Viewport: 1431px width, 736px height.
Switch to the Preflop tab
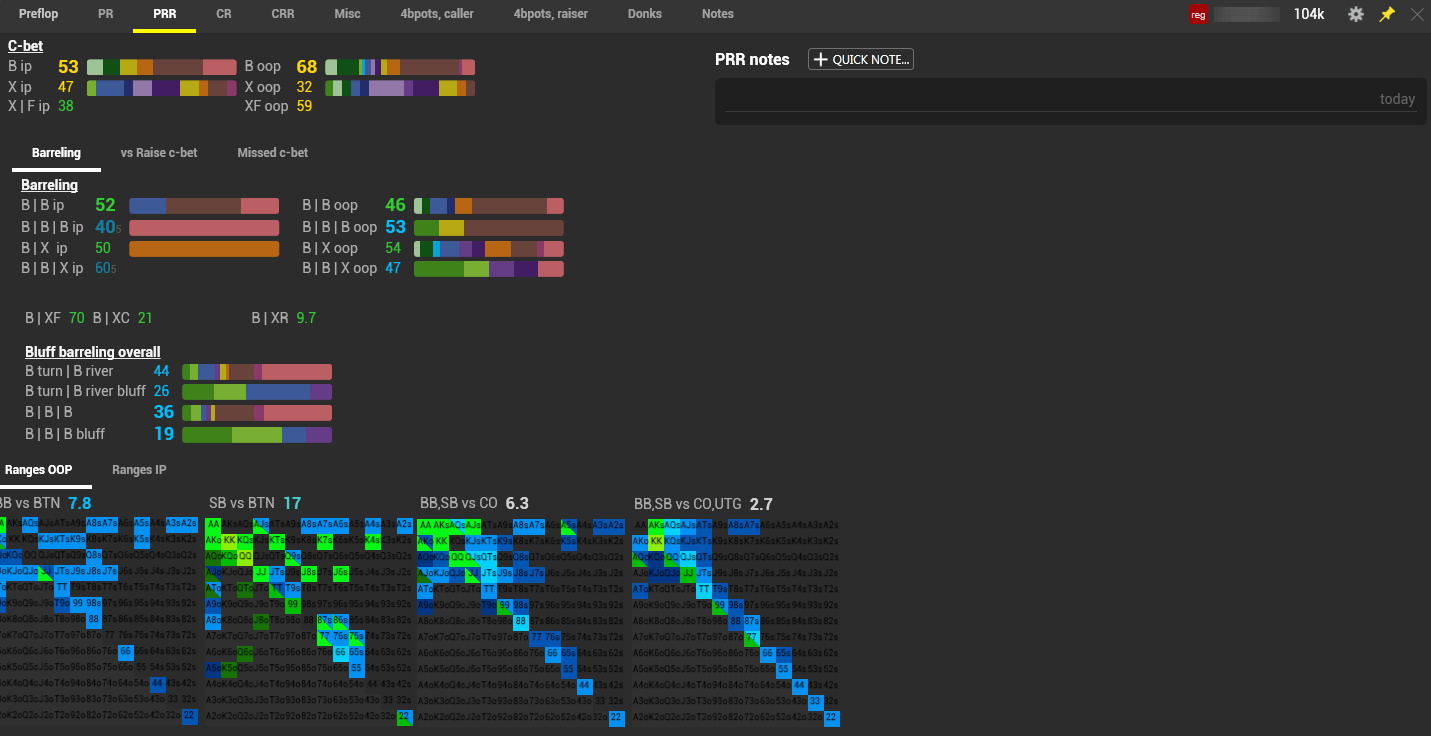pos(39,14)
